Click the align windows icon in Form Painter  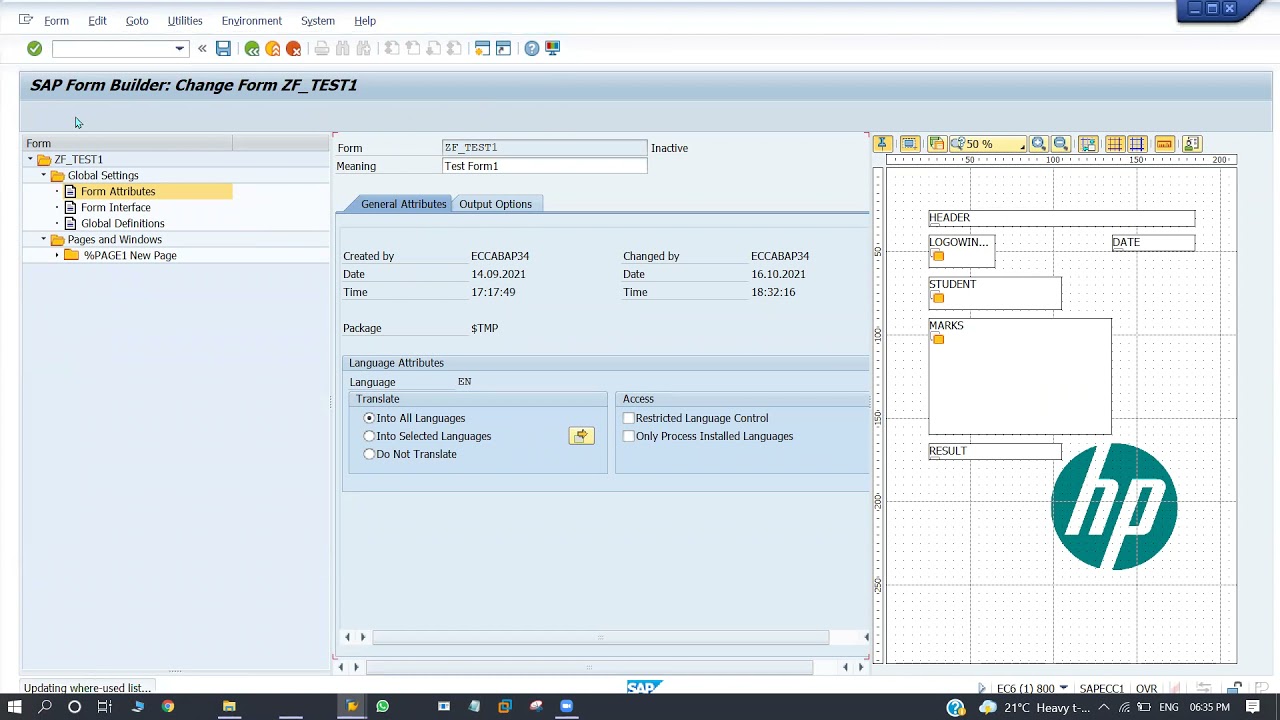click(1088, 144)
